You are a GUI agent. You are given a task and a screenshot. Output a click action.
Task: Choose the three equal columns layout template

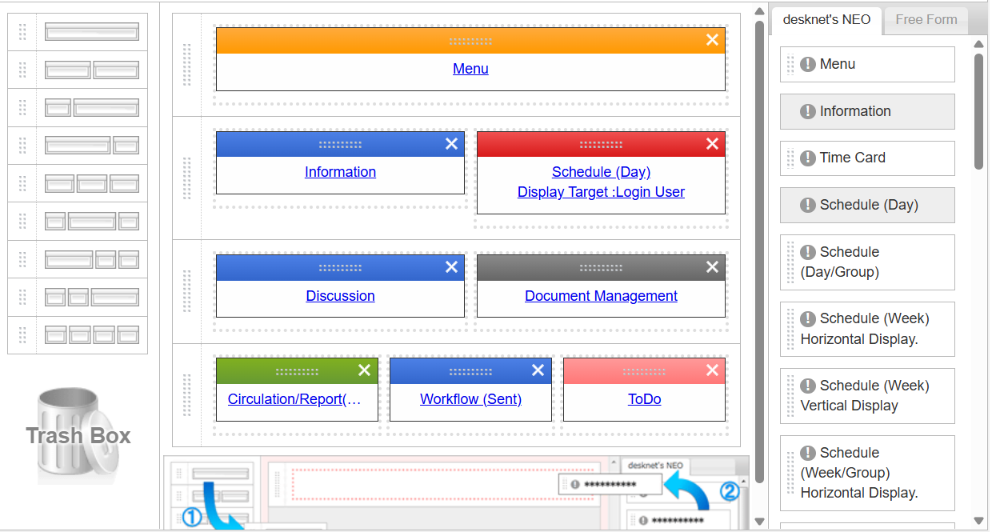pyautogui.click(x=92, y=184)
